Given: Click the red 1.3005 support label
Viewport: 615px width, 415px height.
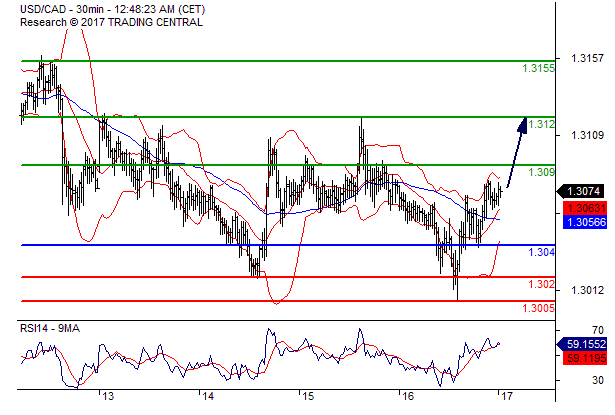Looking at the screenshot, I should 538,308.
